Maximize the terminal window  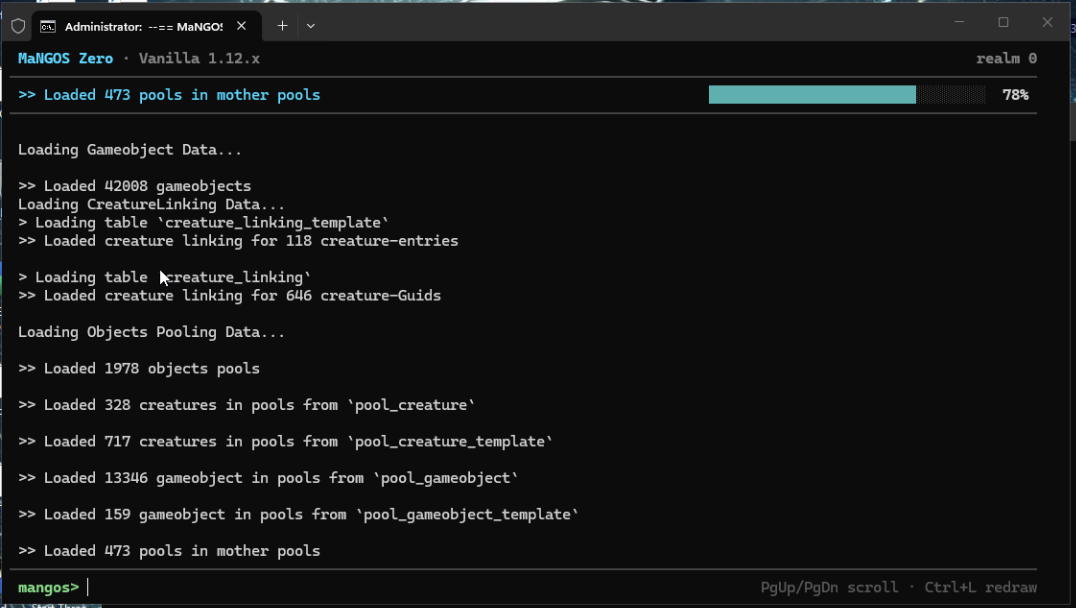click(1003, 22)
